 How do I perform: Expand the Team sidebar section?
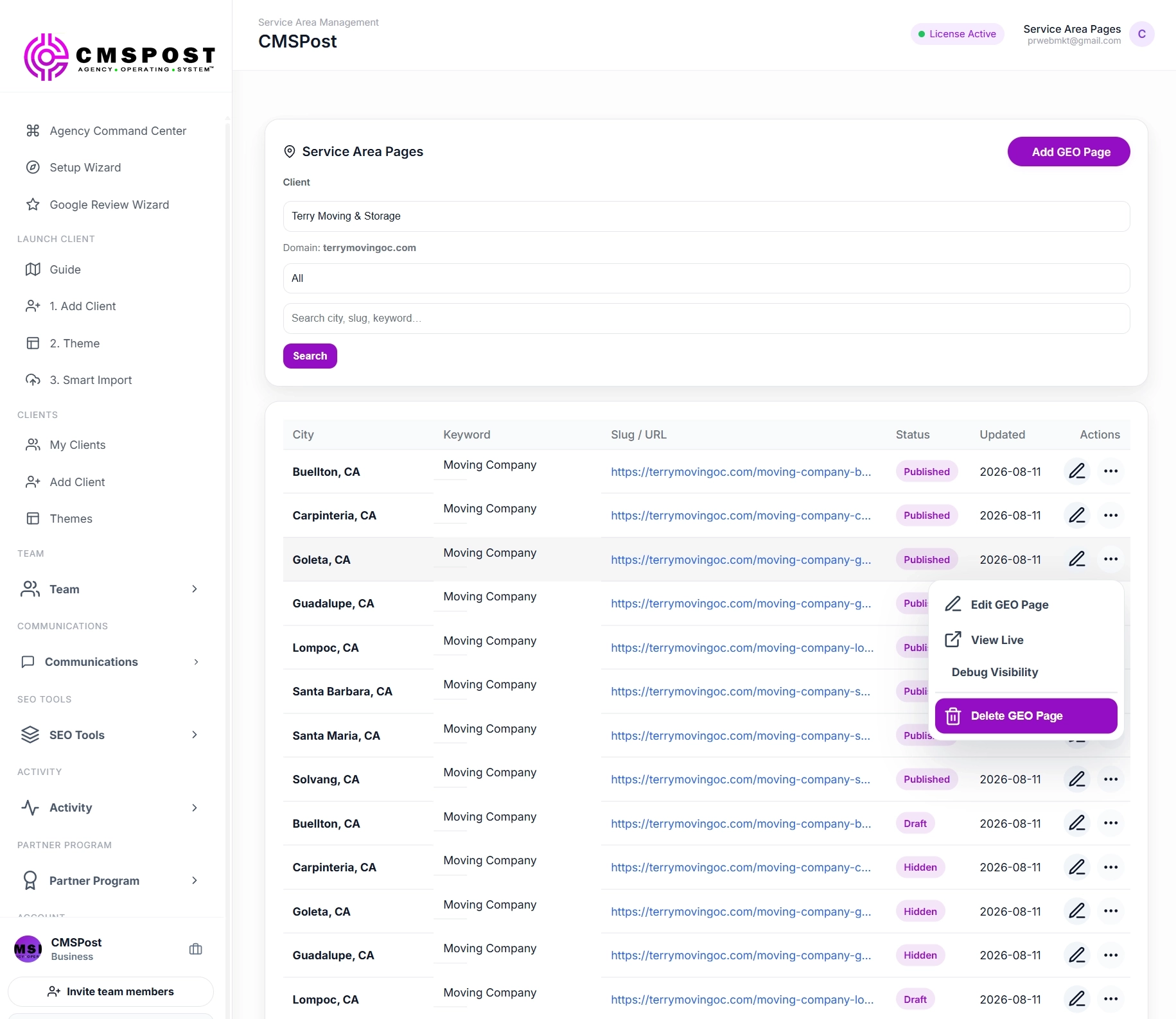[x=110, y=589]
